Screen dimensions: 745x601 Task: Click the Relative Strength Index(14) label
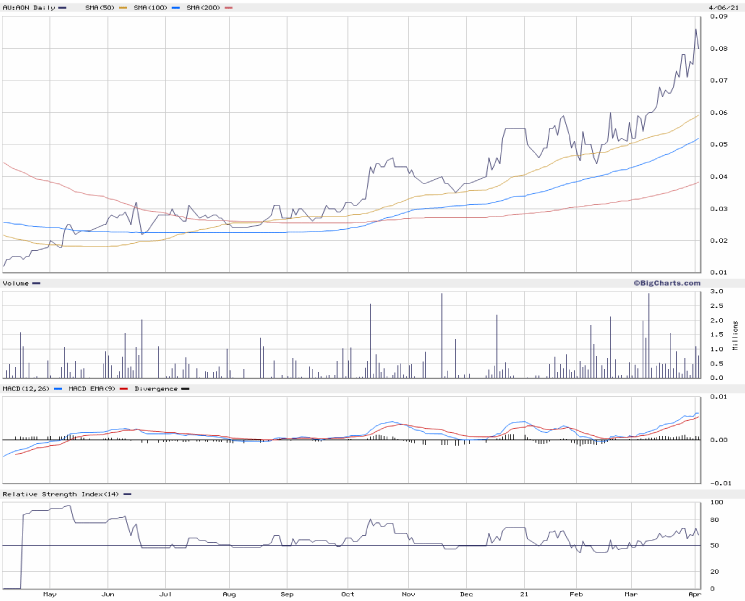[x=60, y=494]
